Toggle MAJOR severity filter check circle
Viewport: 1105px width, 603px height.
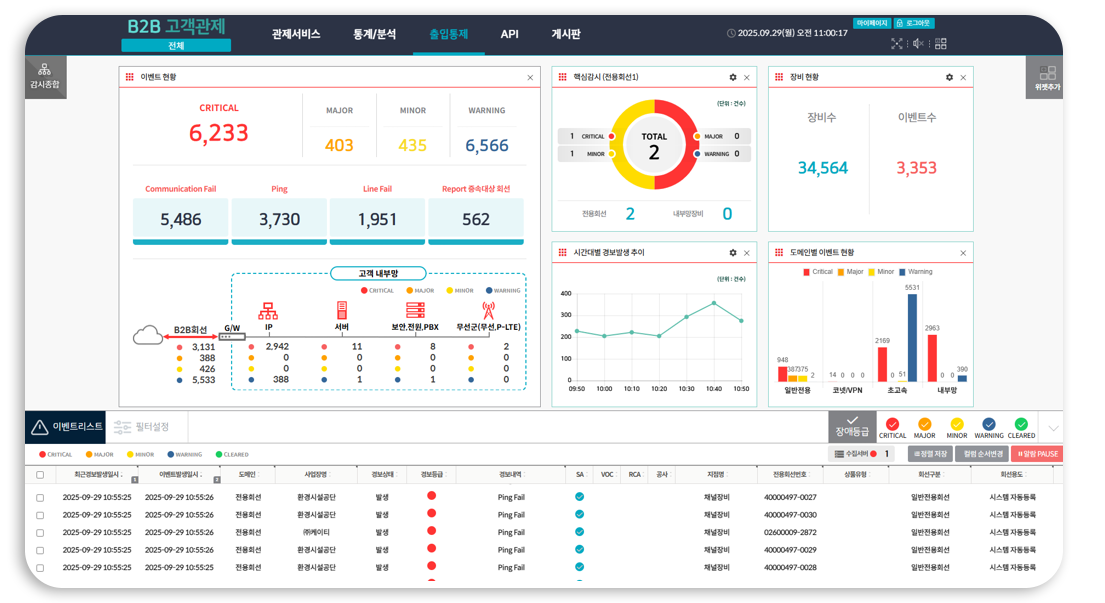[925, 424]
